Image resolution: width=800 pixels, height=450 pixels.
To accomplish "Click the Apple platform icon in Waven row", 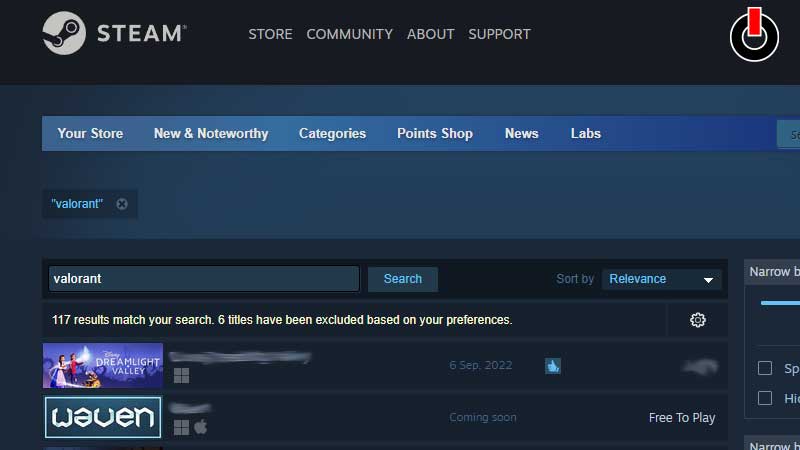I will 201,427.
